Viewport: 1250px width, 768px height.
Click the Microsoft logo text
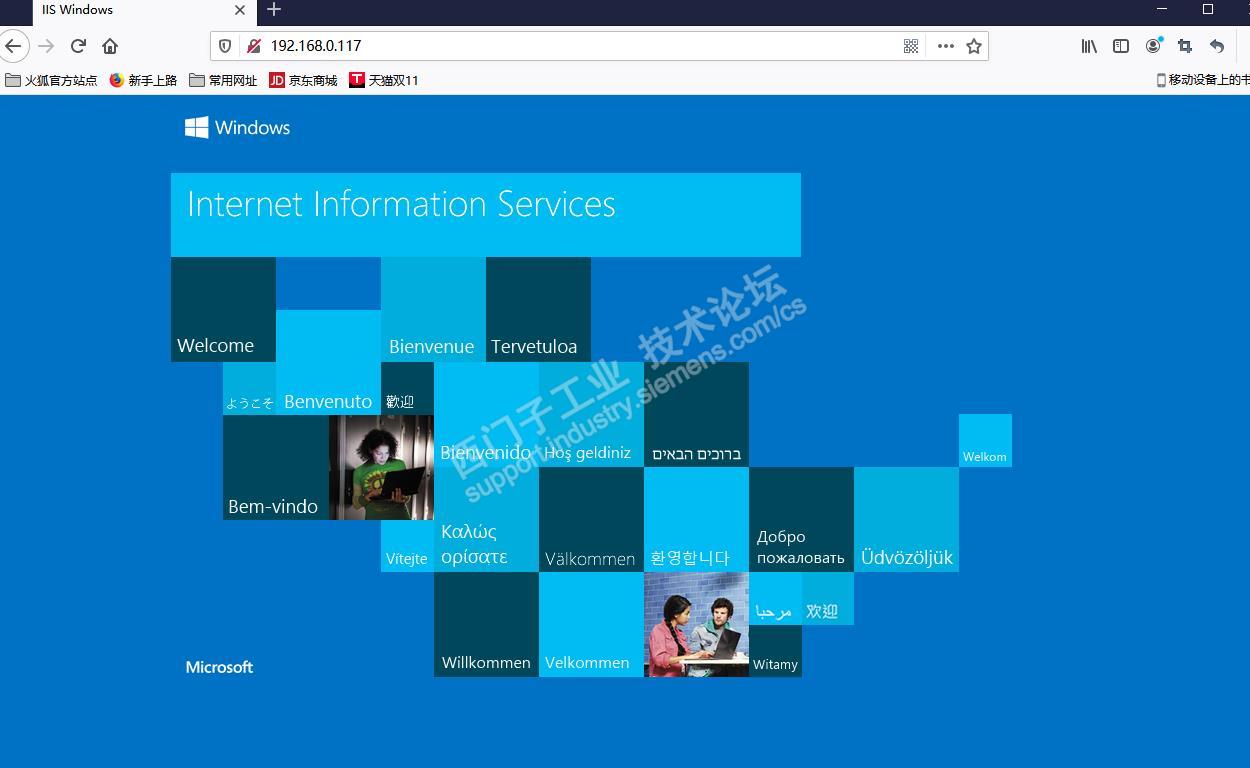219,667
